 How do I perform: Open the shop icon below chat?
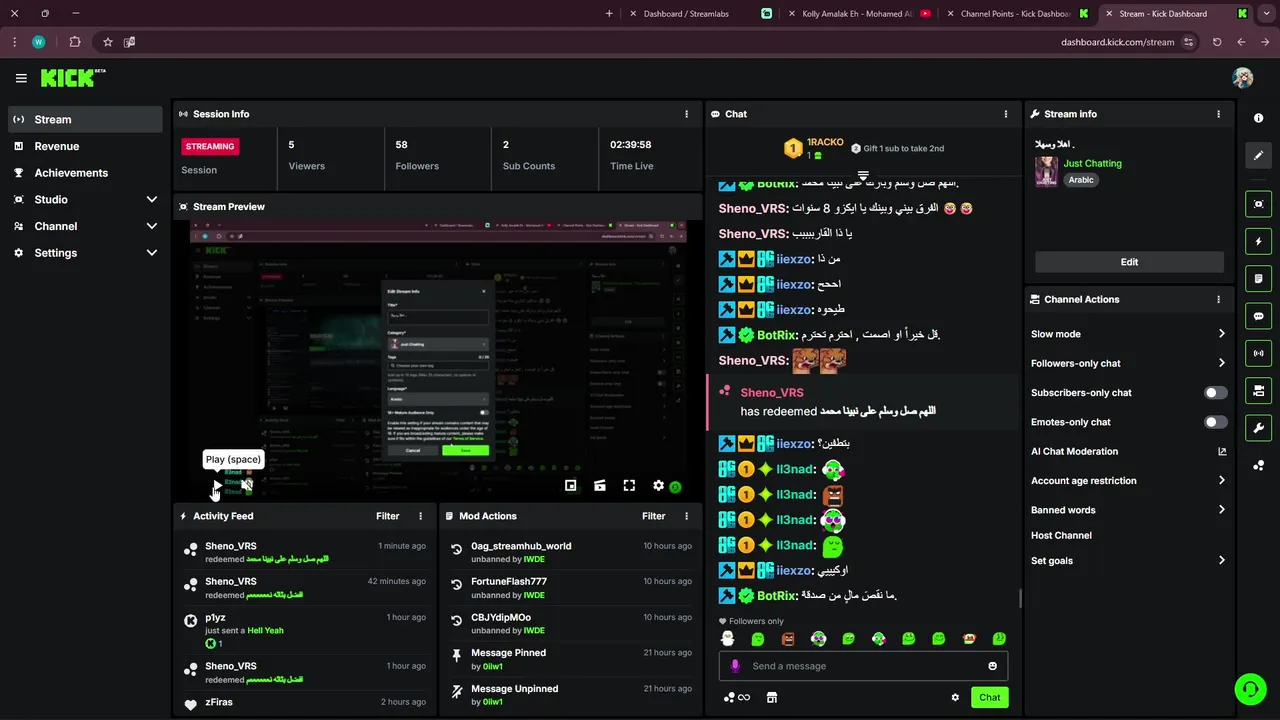(x=771, y=698)
